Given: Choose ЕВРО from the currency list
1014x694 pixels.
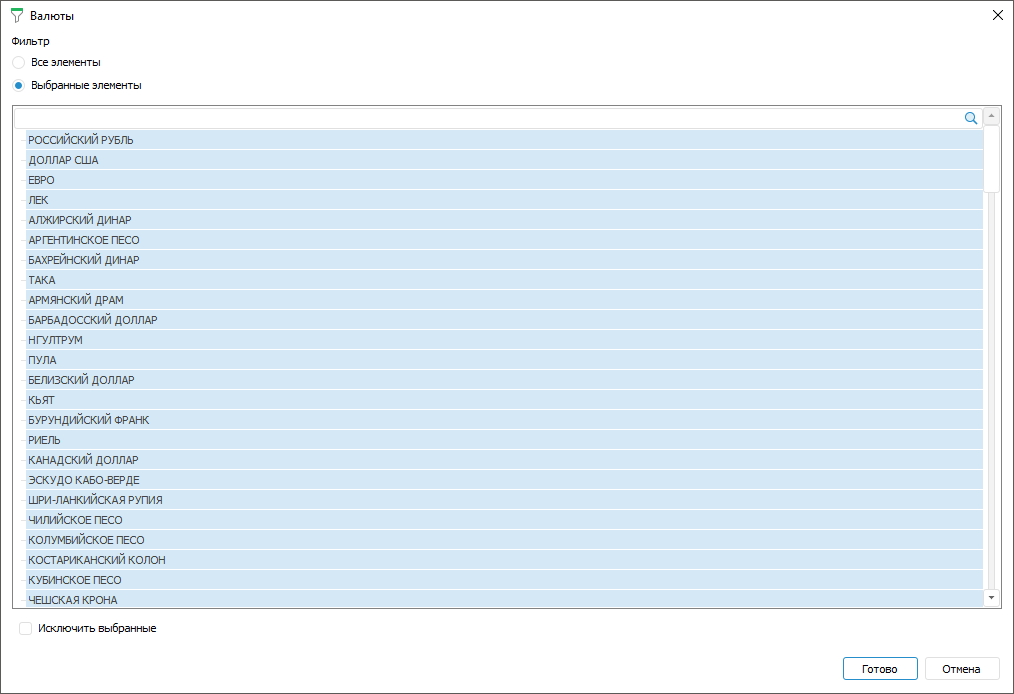Looking at the screenshot, I should [x=42, y=180].
